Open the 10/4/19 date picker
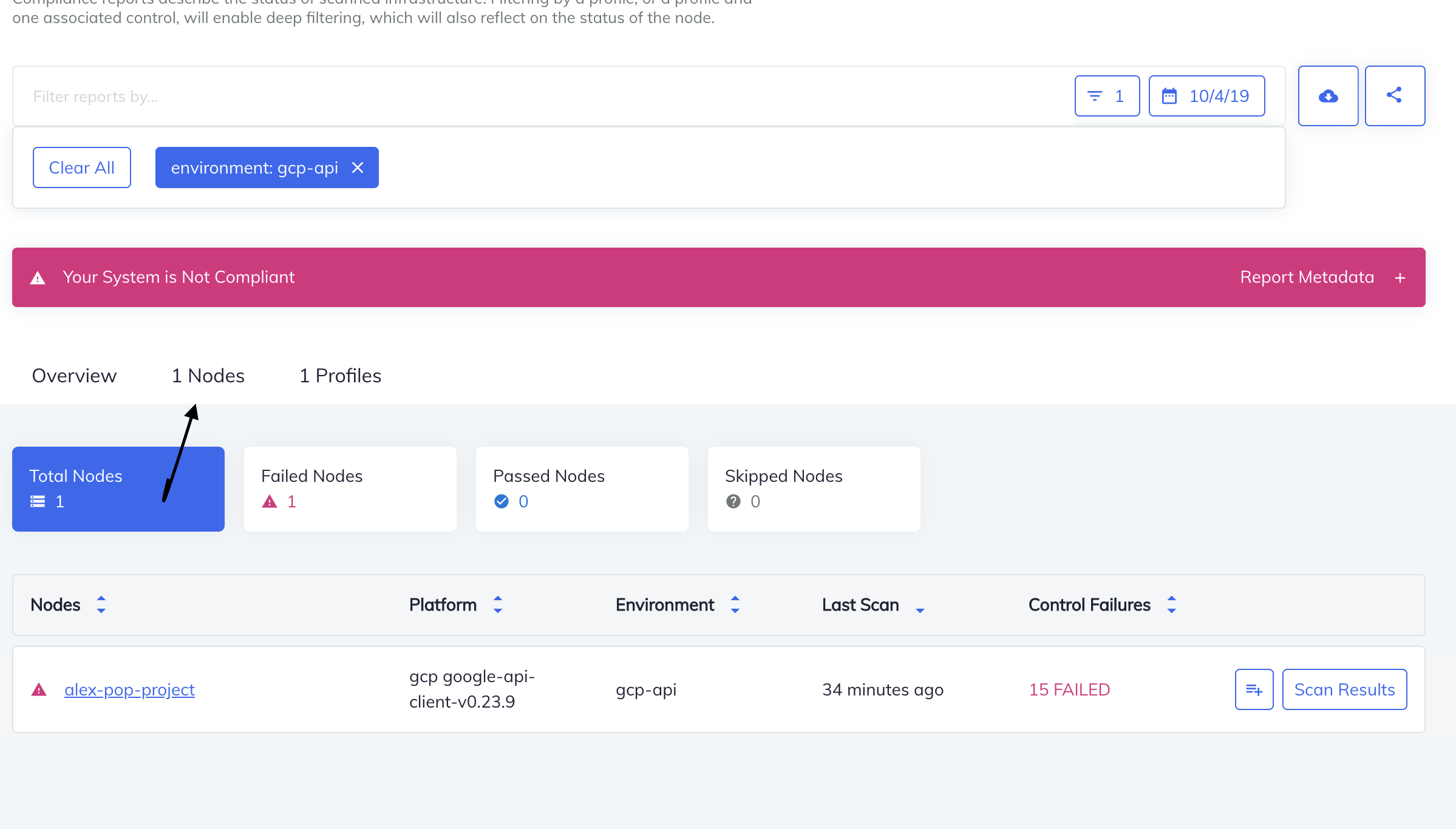This screenshot has width=1456, height=829. pyautogui.click(x=1206, y=96)
